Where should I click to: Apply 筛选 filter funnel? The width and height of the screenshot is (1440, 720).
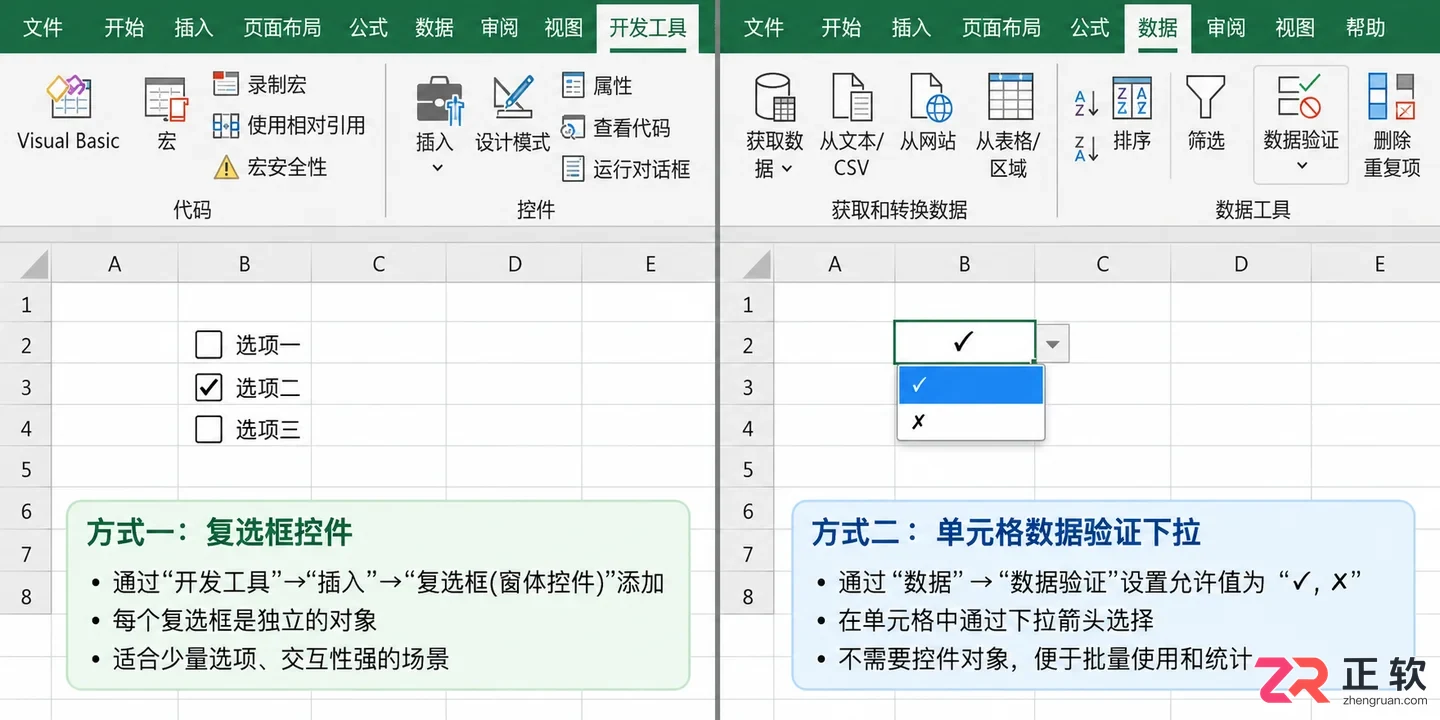(x=1206, y=113)
